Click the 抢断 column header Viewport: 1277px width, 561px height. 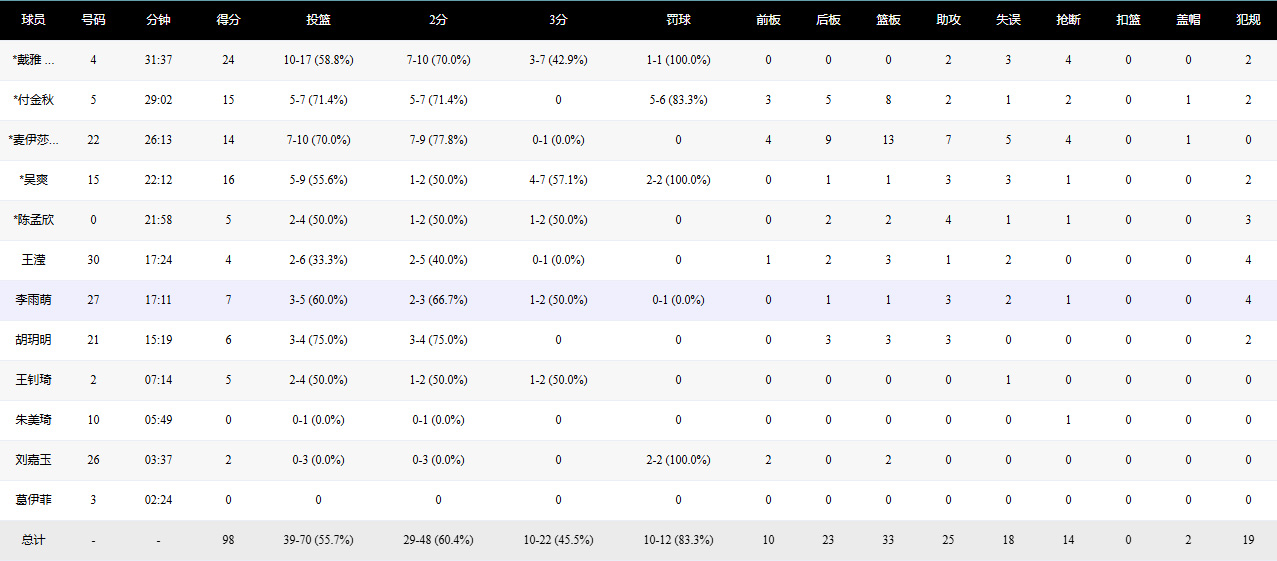(1068, 20)
